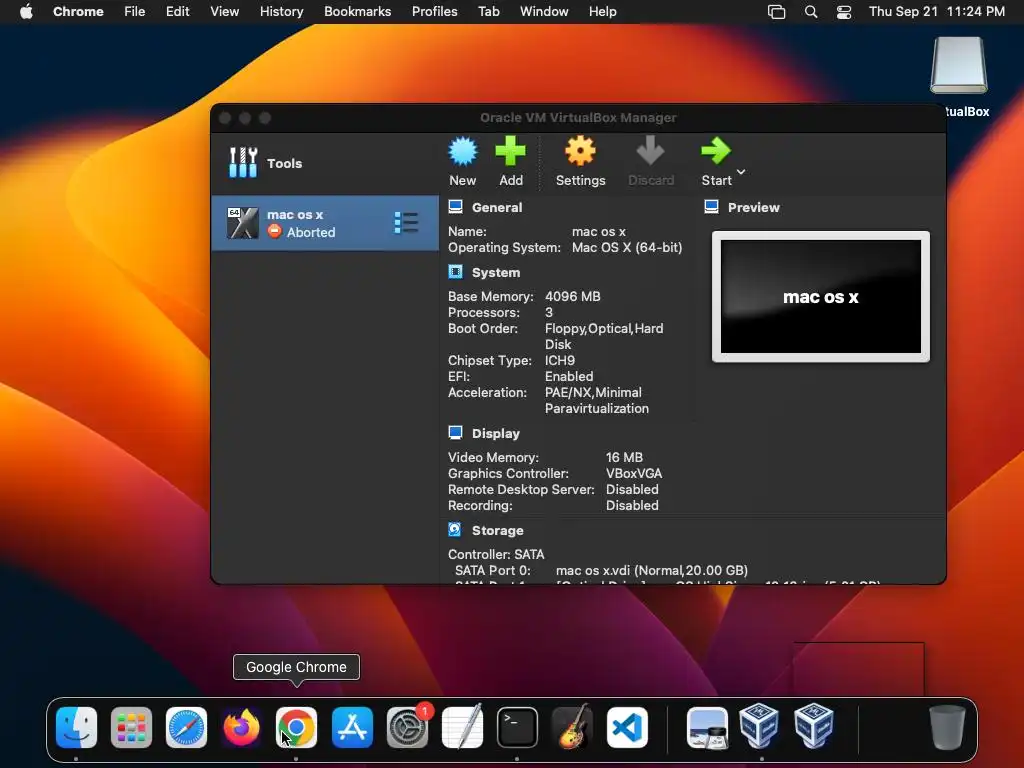This screenshot has height=768, width=1024.
Task: Open the File menu
Action: tap(135, 12)
